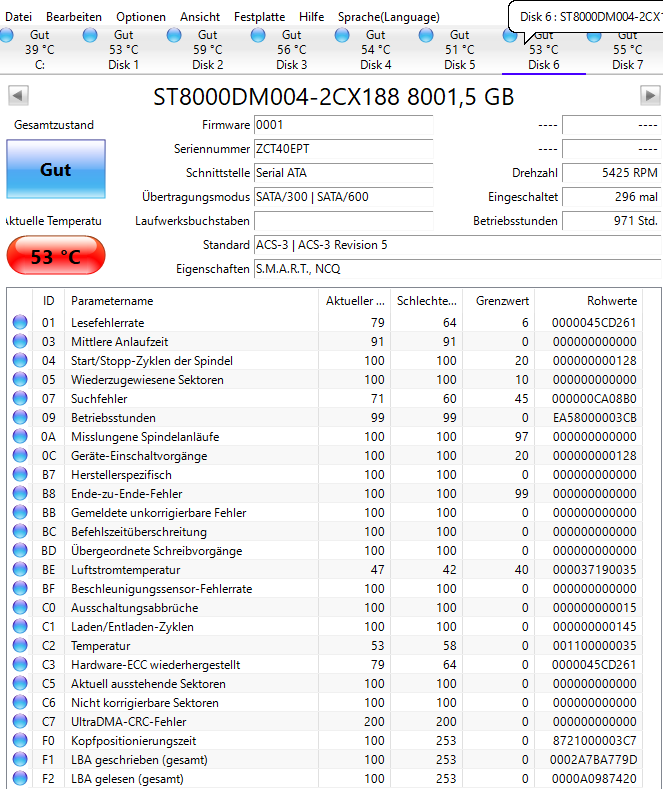Click the Firmware field 0001
The image size is (663, 789).
(343, 125)
